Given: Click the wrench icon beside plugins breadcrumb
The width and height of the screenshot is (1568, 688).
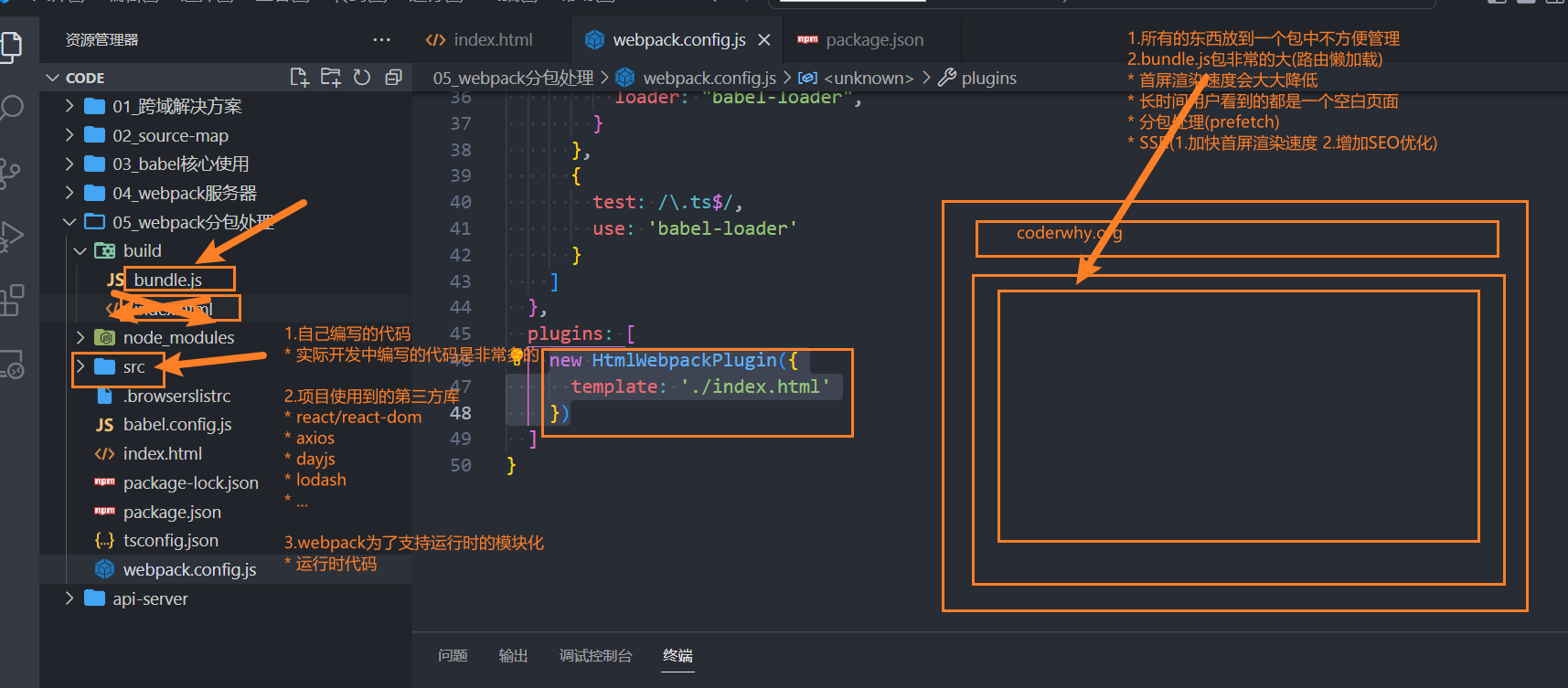Looking at the screenshot, I should (947, 78).
